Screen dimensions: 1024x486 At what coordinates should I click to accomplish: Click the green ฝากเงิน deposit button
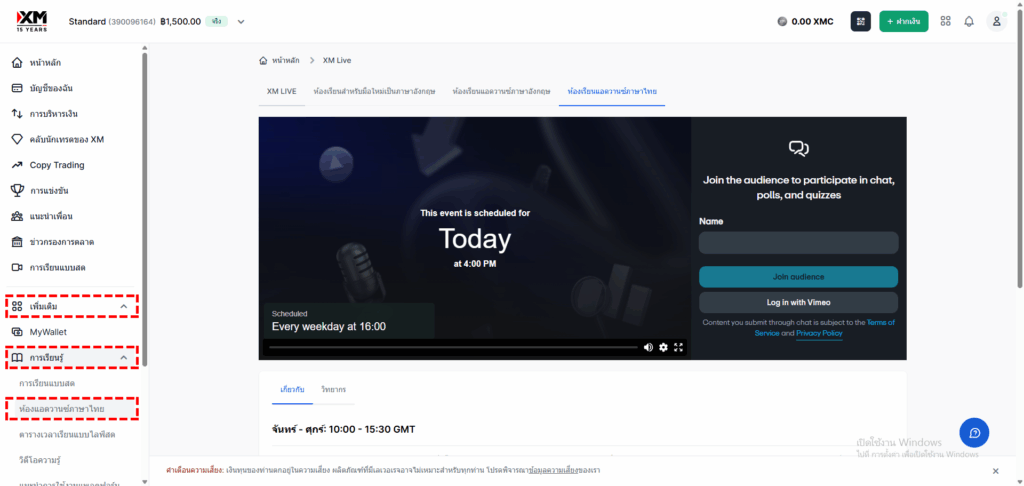click(904, 22)
